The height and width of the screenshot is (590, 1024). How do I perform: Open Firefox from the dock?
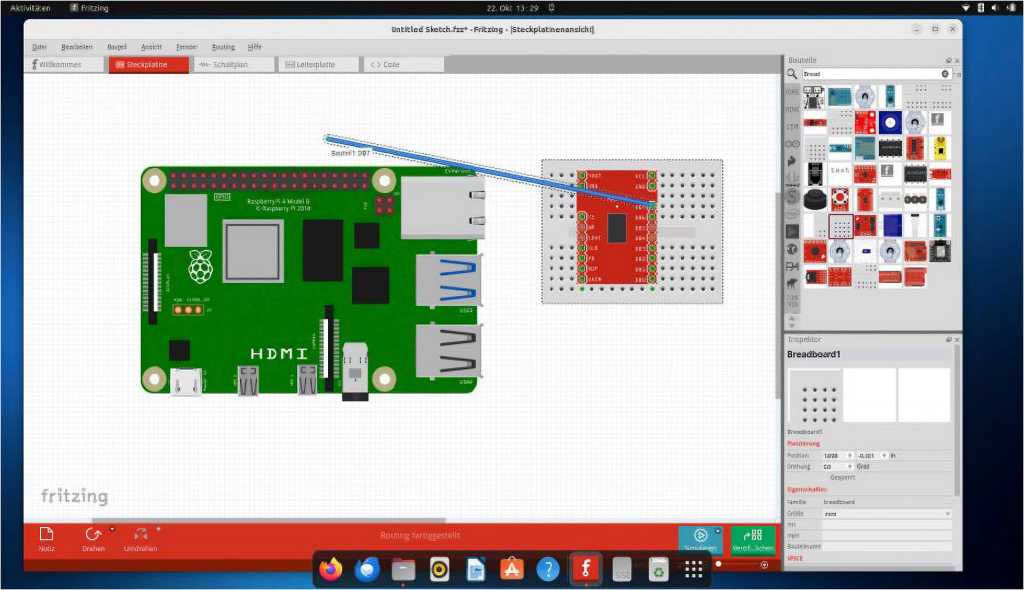coord(331,570)
